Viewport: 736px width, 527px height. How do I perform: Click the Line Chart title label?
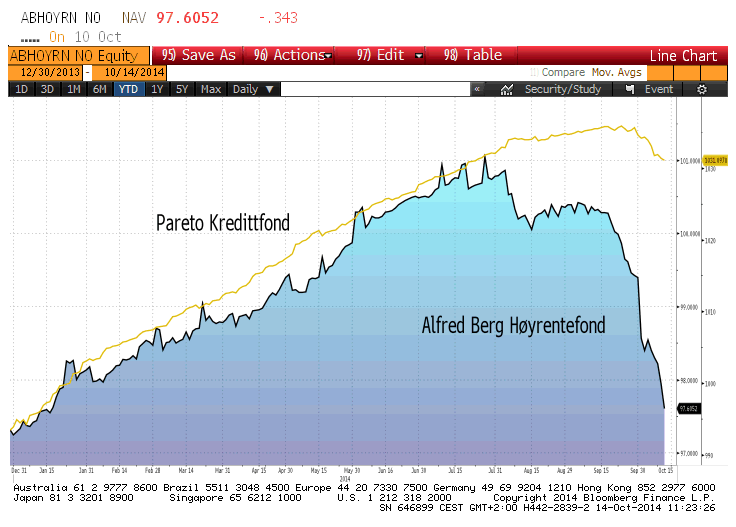tap(683, 56)
